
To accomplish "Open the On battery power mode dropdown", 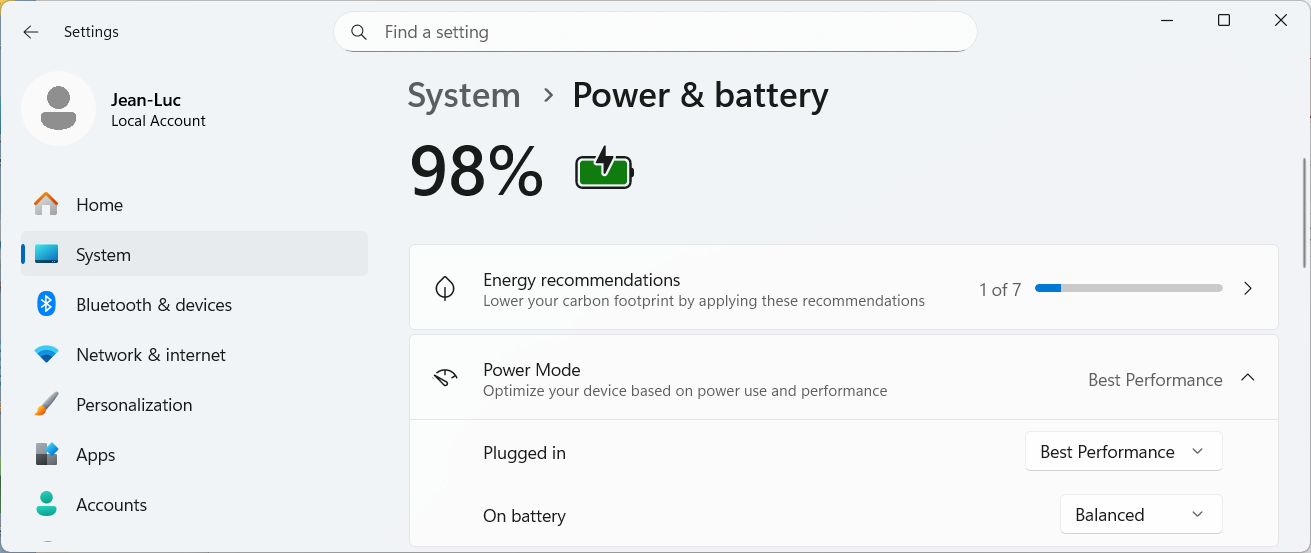I will coord(1140,515).
